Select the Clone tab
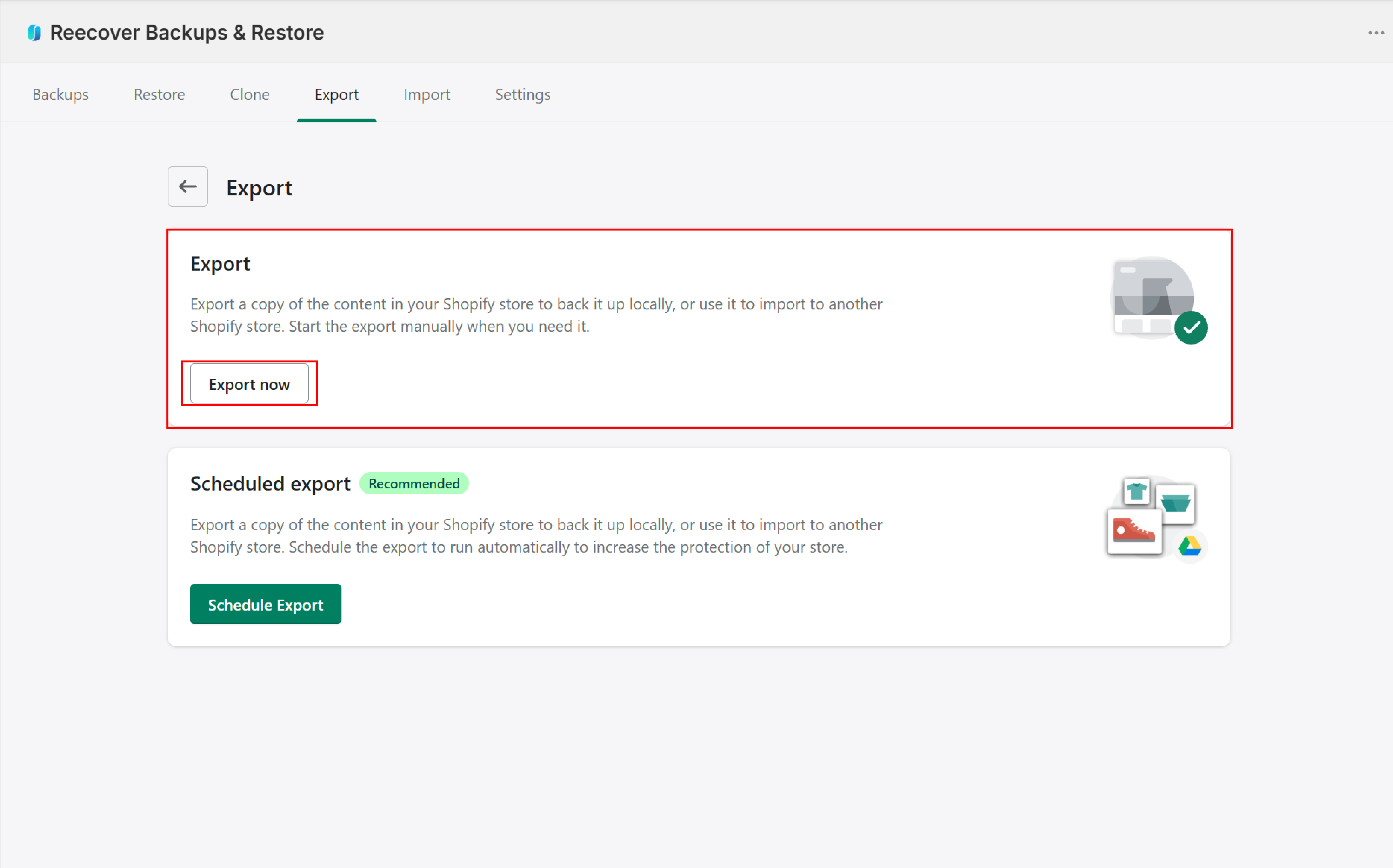 250,94
